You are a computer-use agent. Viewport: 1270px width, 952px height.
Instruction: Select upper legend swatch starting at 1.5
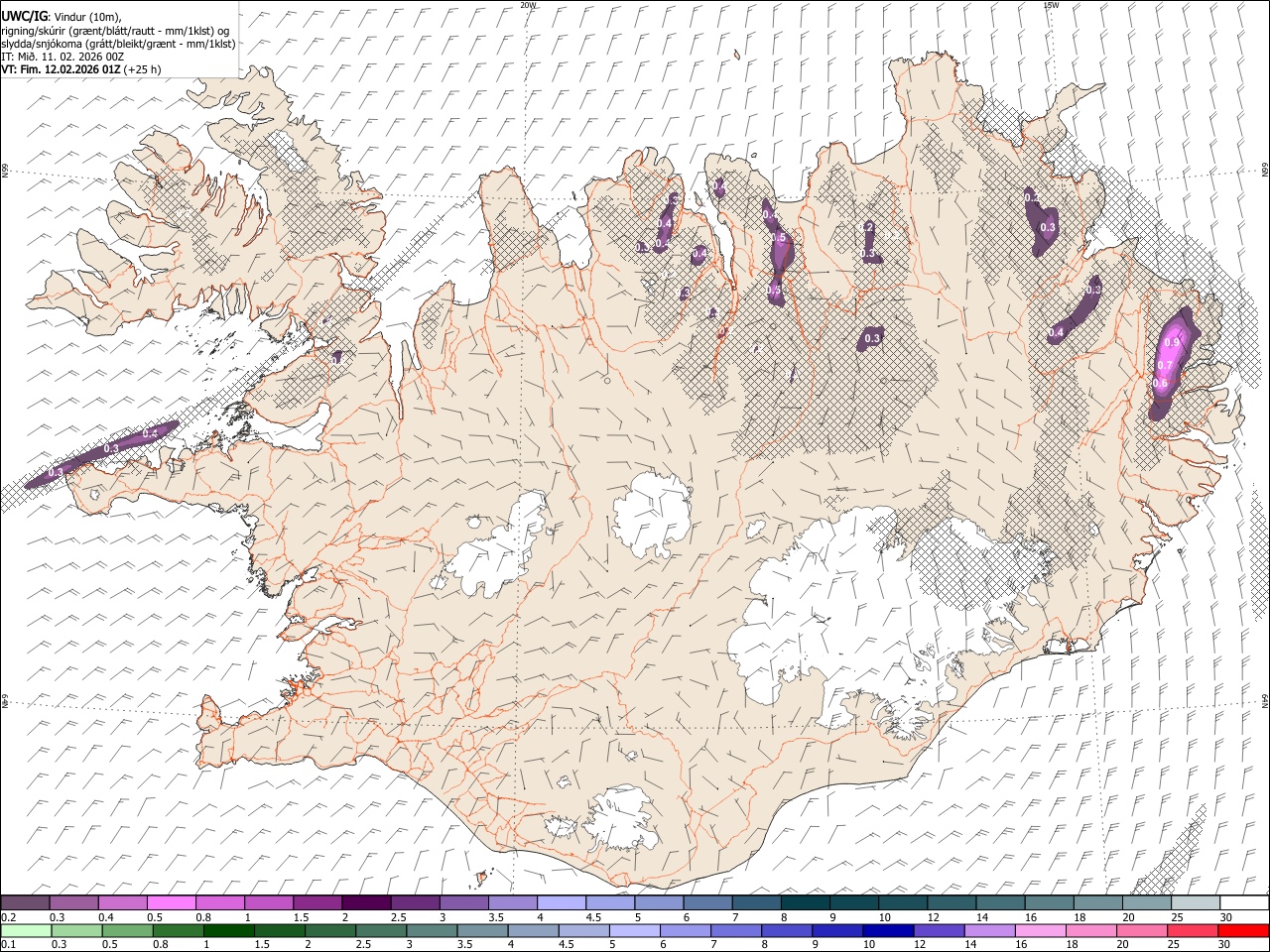(x=317, y=902)
